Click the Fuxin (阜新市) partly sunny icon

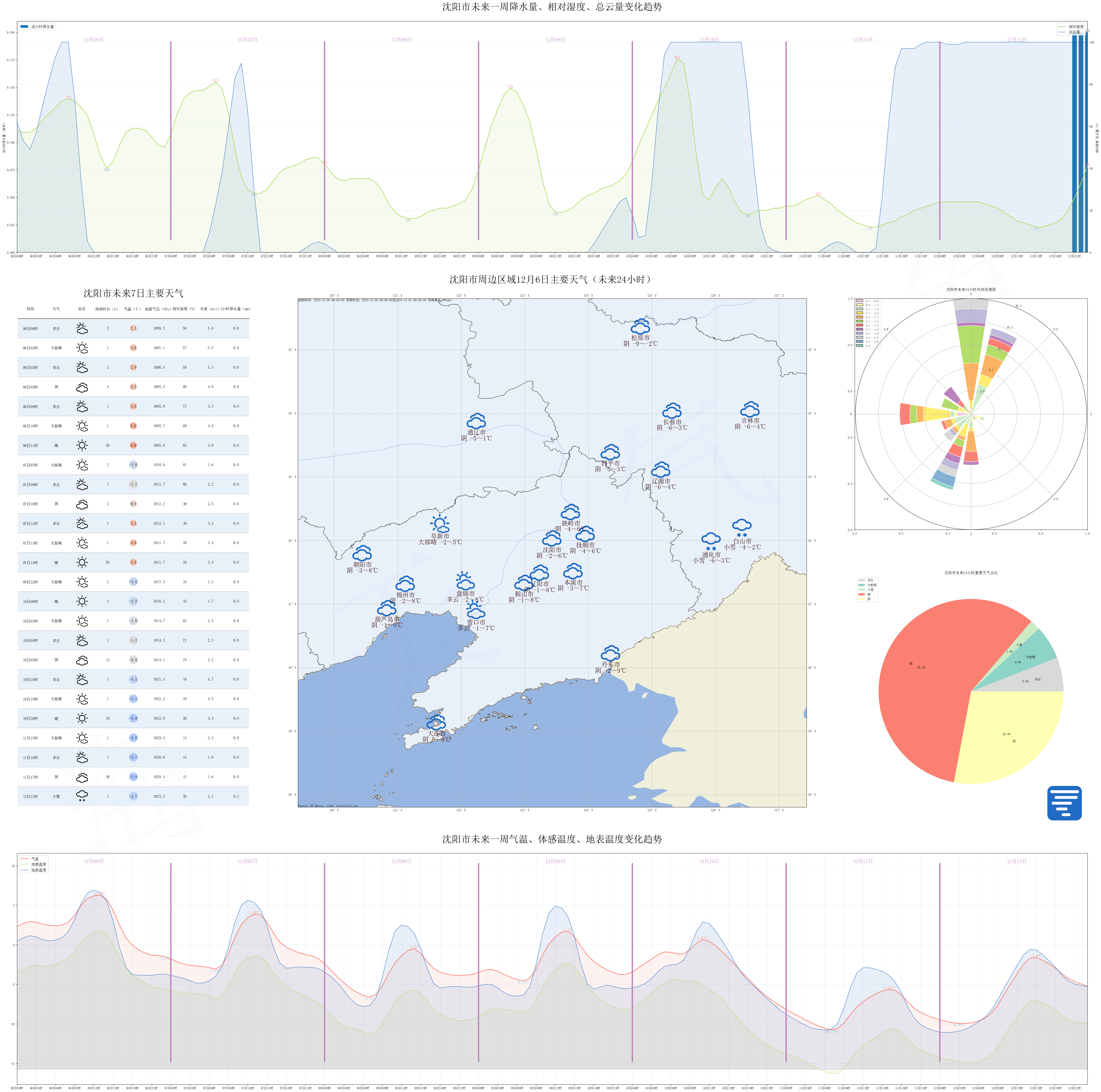point(440,524)
